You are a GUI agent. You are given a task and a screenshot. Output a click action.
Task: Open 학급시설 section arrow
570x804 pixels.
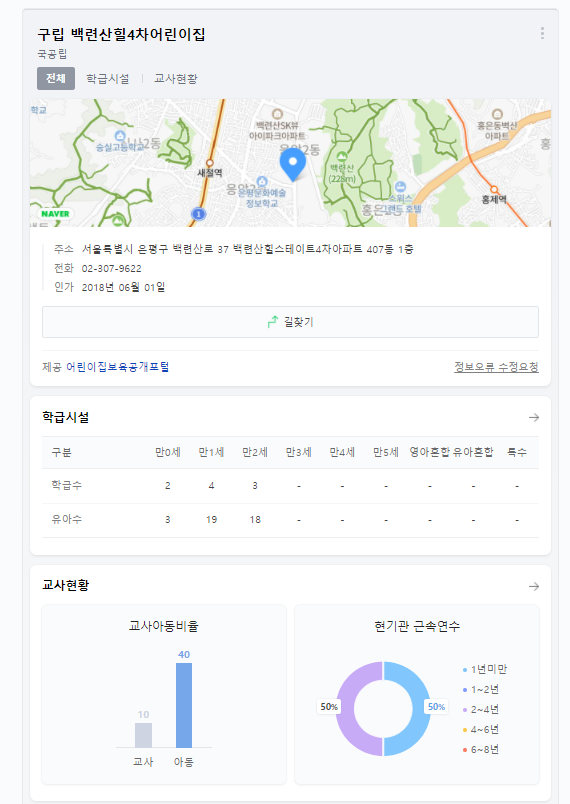pyautogui.click(x=534, y=417)
